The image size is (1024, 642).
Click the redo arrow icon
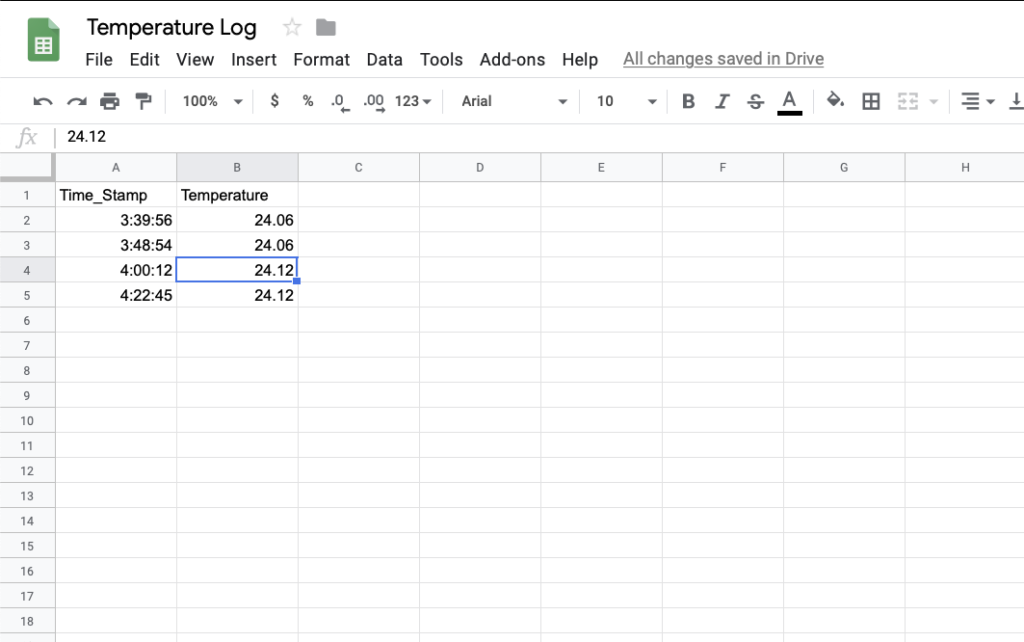coord(76,101)
